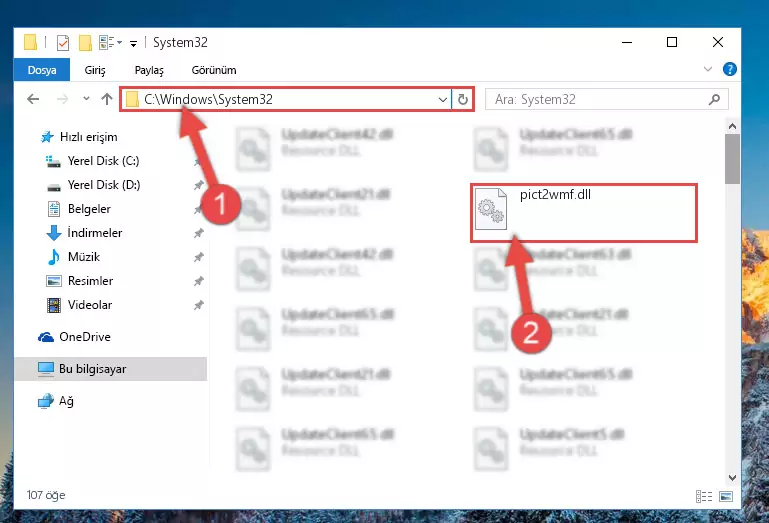The image size is (769, 523).
Task: Open Yerel Disk (D:) in sidebar
Action: pos(103,185)
